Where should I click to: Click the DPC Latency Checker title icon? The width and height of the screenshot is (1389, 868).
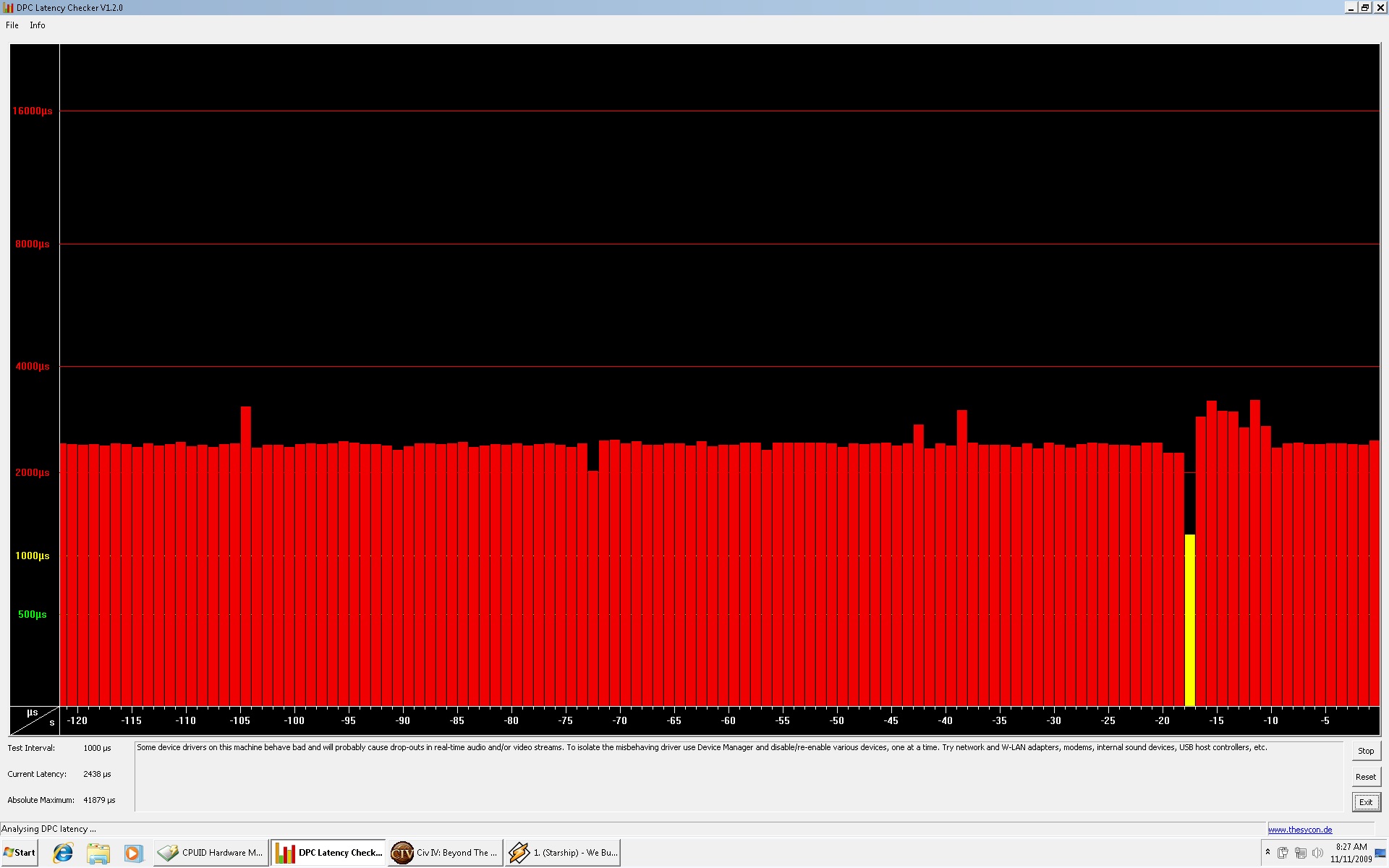[x=8, y=7]
